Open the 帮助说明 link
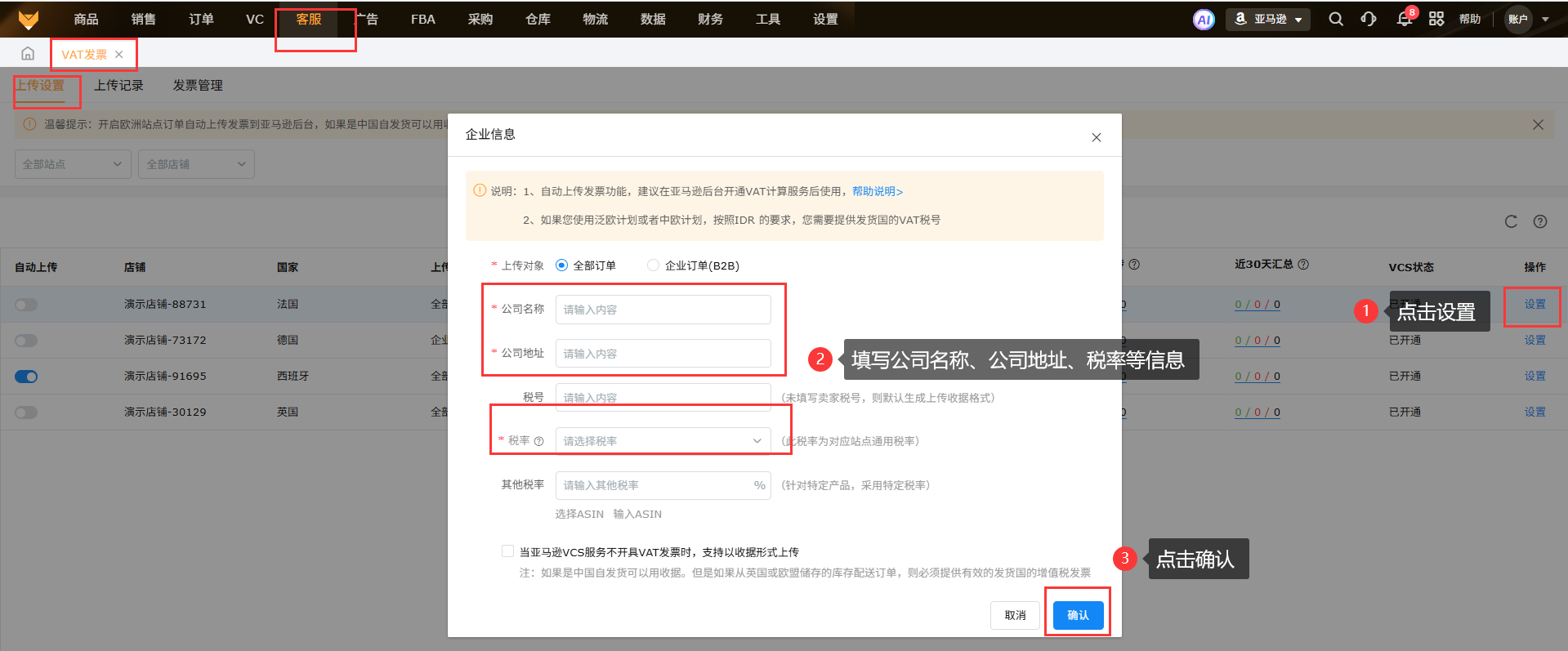 [878, 191]
